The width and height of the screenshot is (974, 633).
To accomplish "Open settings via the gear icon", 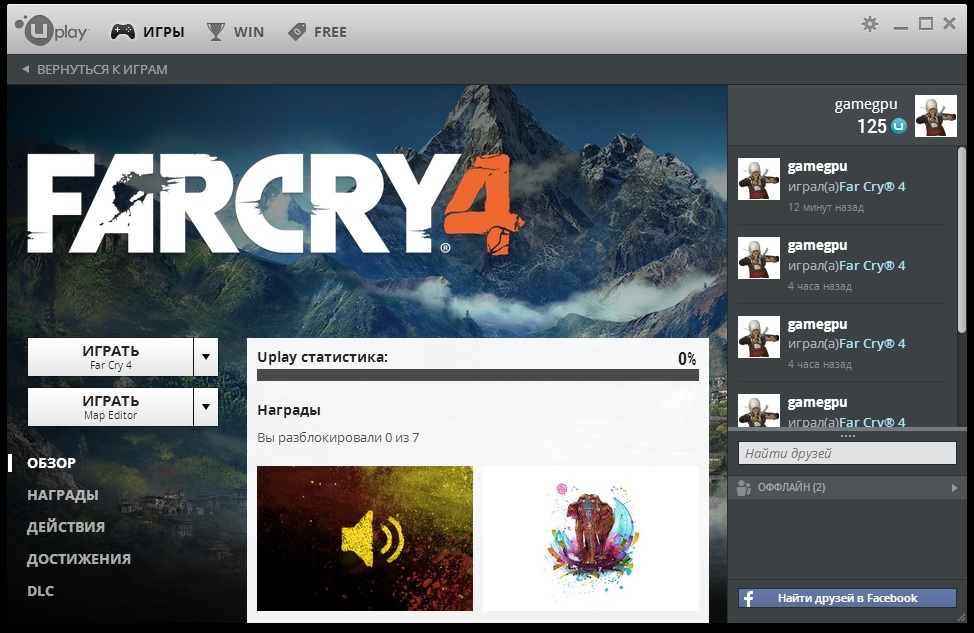I will coord(870,24).
